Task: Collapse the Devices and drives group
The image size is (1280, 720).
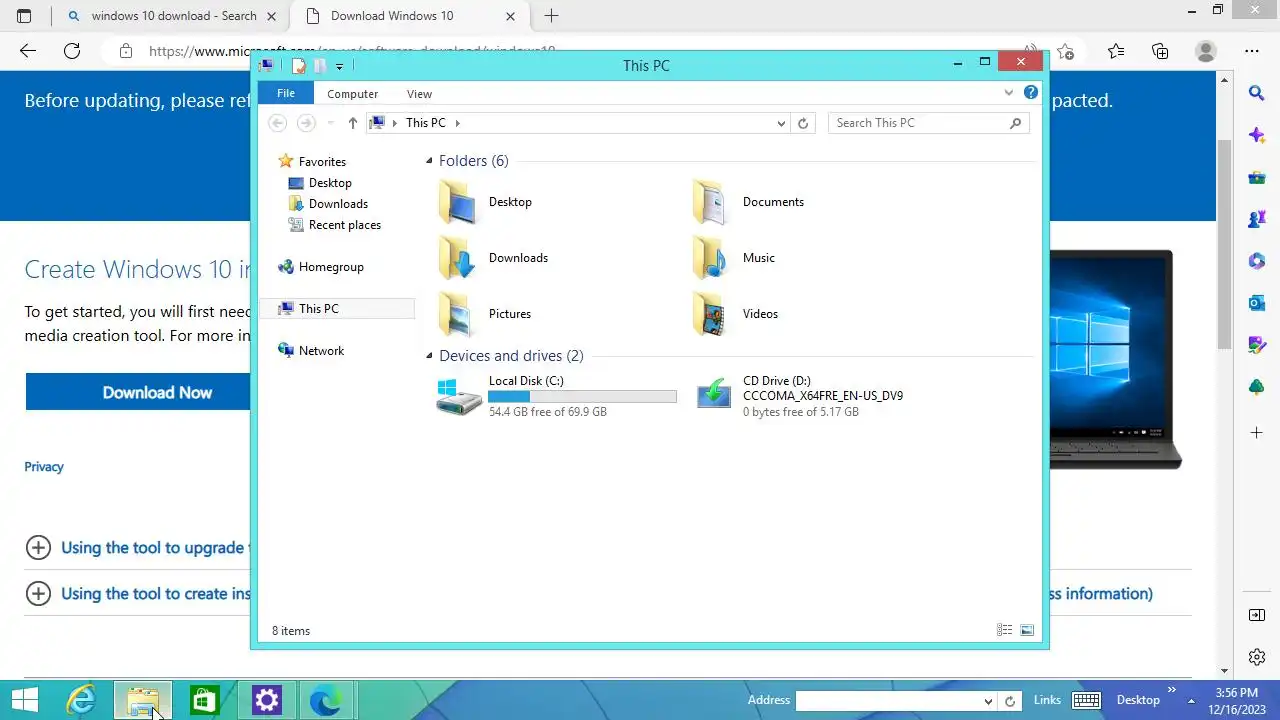Action: (x=430, y=356)
